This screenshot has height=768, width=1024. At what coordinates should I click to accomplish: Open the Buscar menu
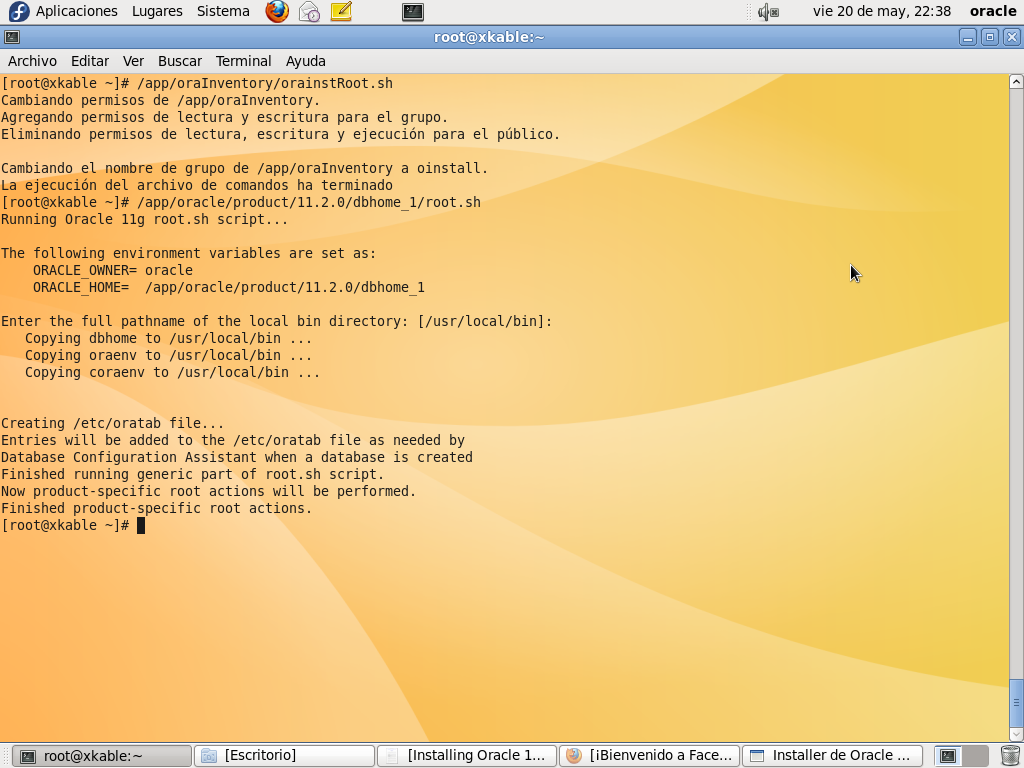[180, 61]
